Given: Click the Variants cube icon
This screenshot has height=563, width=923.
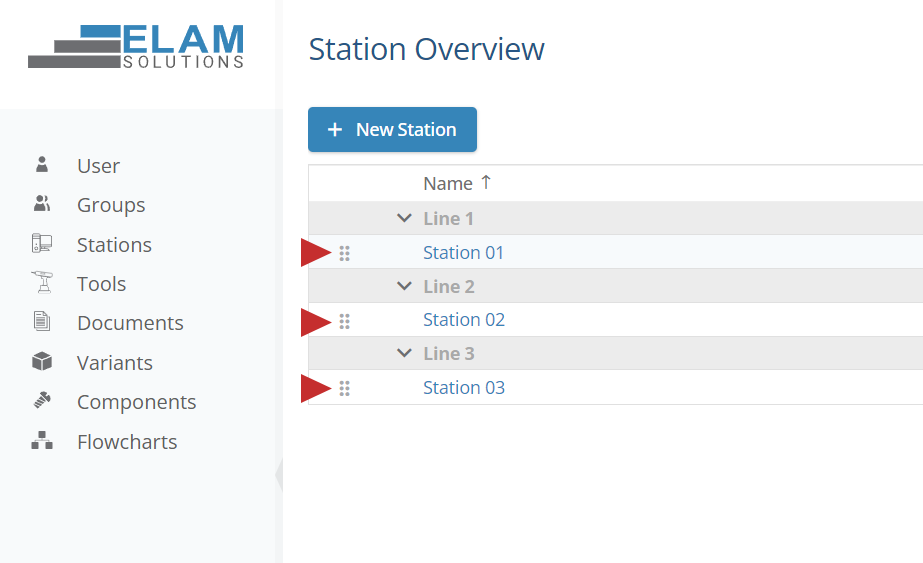Looking at the screenshot, I should point(42,362).
